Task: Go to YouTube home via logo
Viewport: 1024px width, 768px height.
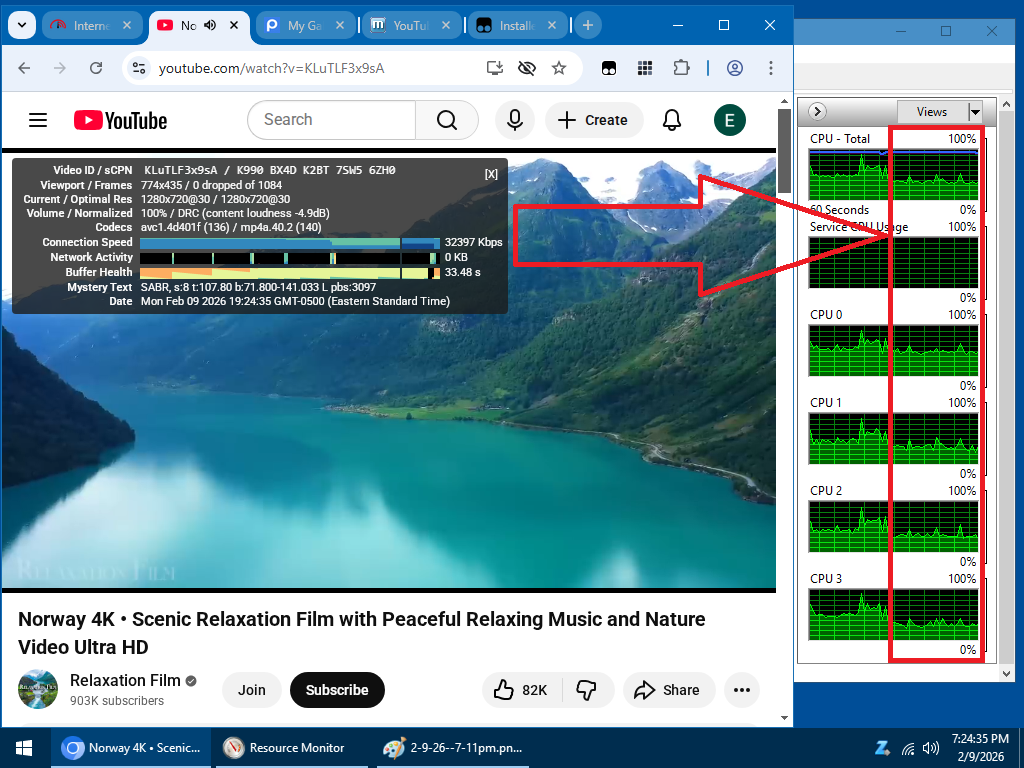Action: click(x=120, y=120)
